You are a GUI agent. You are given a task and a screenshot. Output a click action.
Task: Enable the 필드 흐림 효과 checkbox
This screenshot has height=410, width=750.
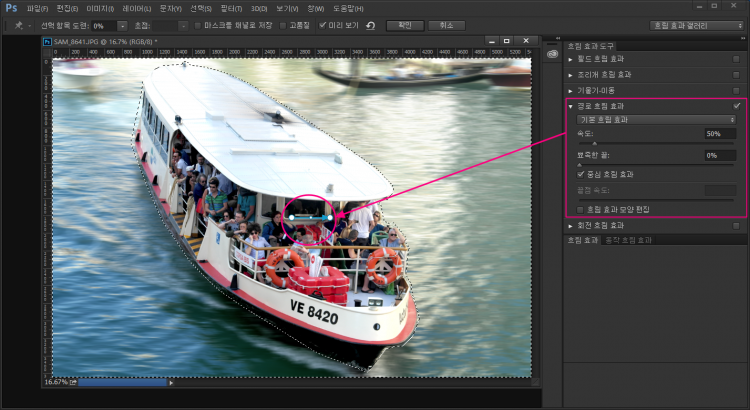[736, 60]
